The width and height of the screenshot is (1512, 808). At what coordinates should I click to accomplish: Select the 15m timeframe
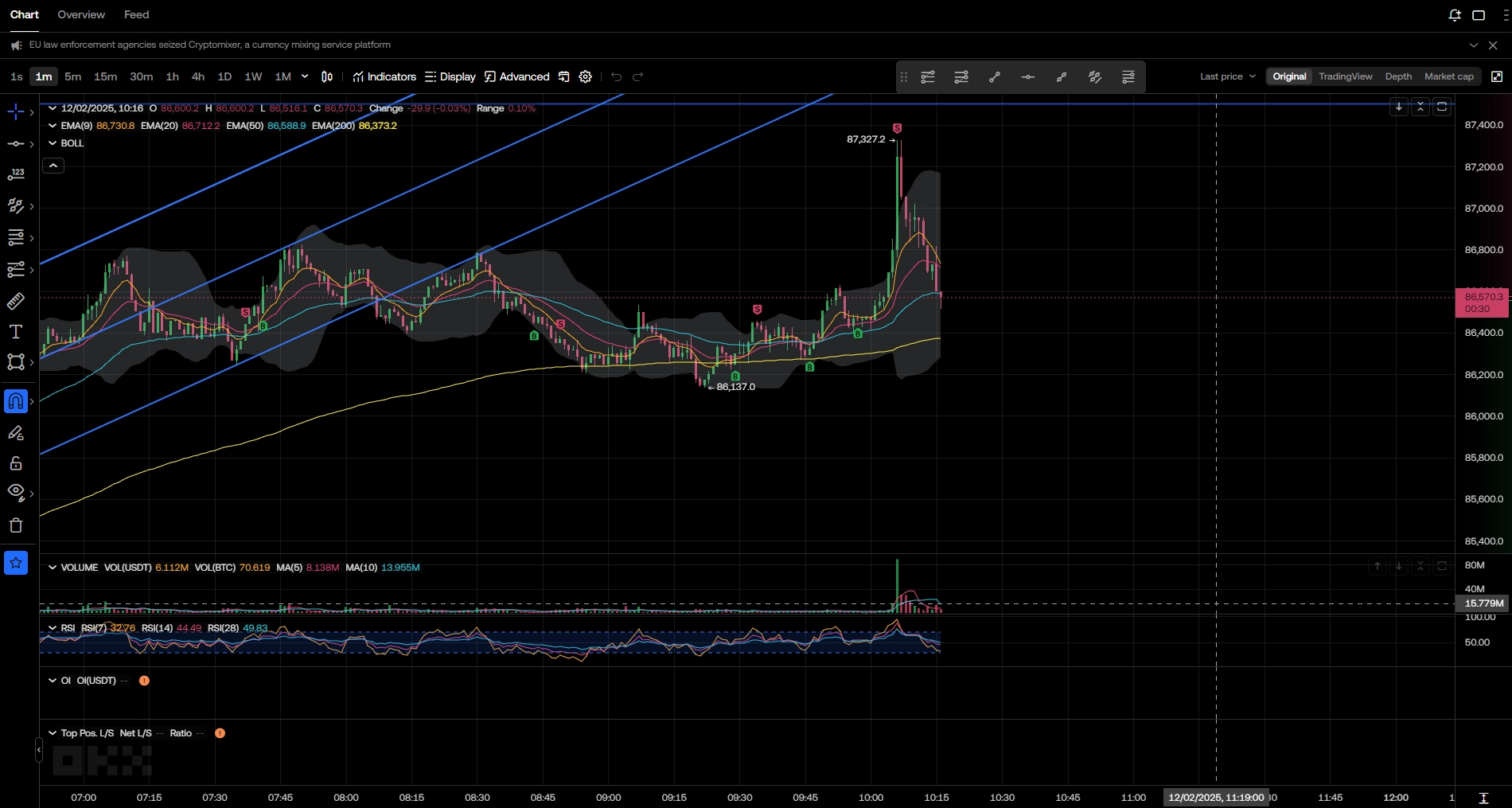point(105,76)
